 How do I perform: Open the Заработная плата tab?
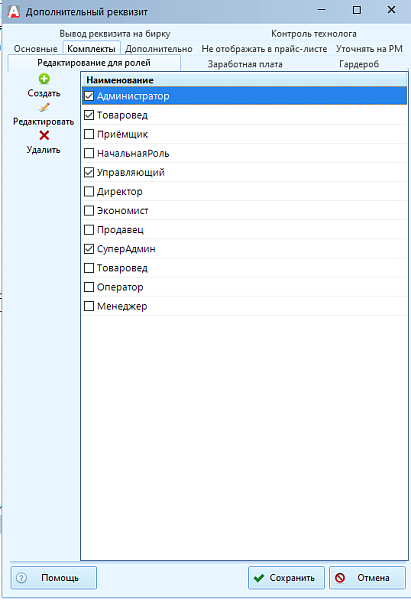tap(245, 64)
